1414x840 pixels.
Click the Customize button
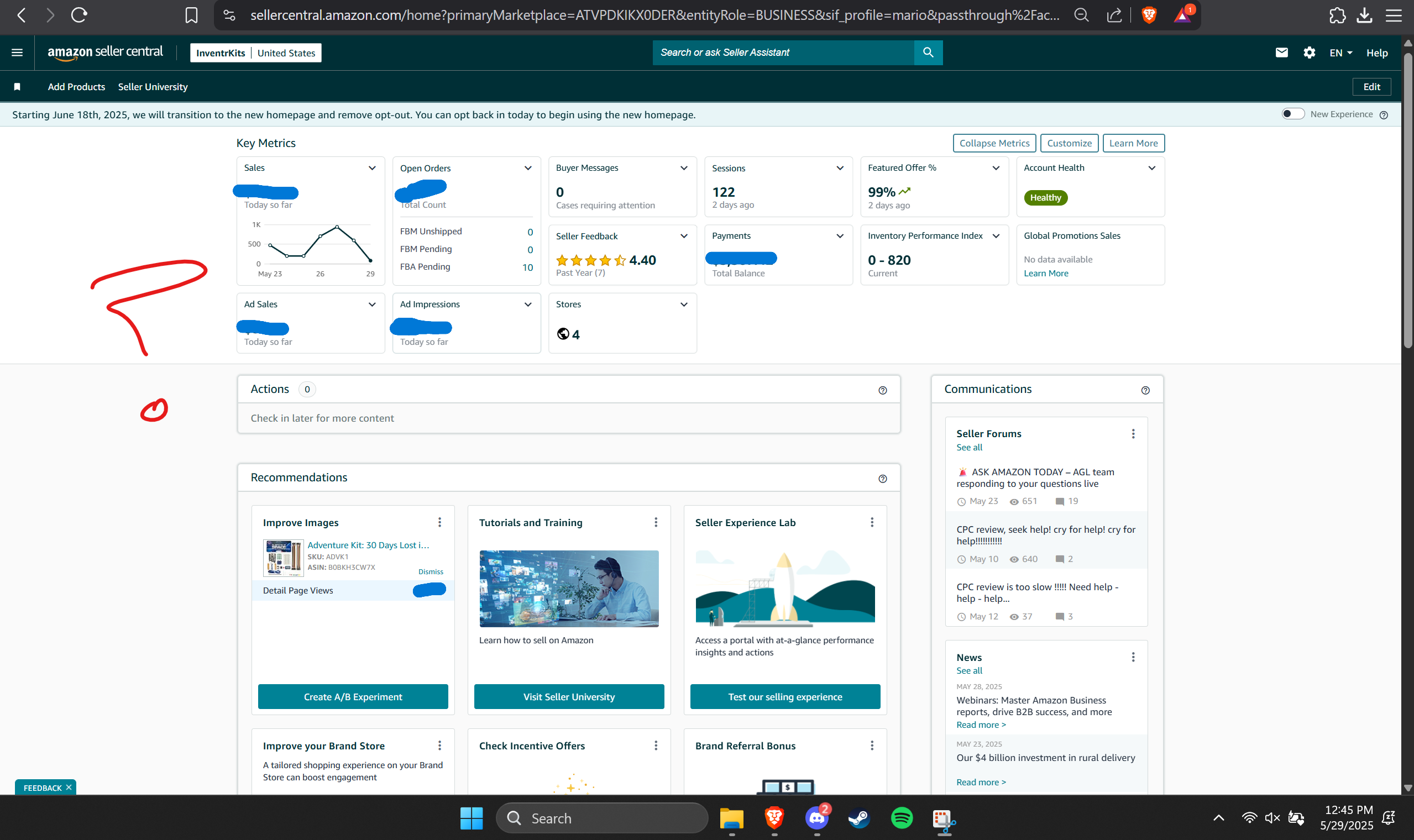click(1069, 143)
